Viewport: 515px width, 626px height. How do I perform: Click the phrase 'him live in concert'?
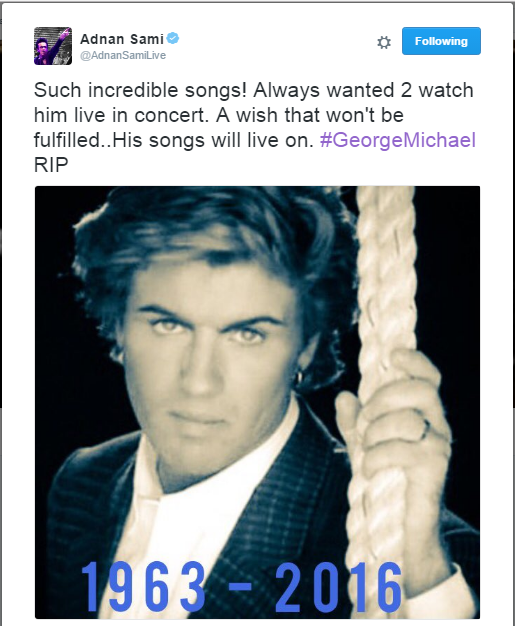click(121, 115)
